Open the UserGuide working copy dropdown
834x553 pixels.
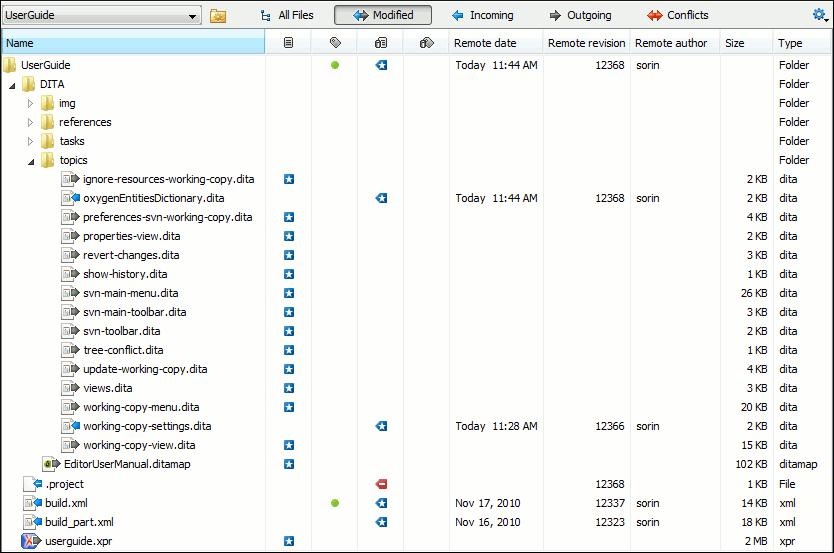tap(102, 16)
